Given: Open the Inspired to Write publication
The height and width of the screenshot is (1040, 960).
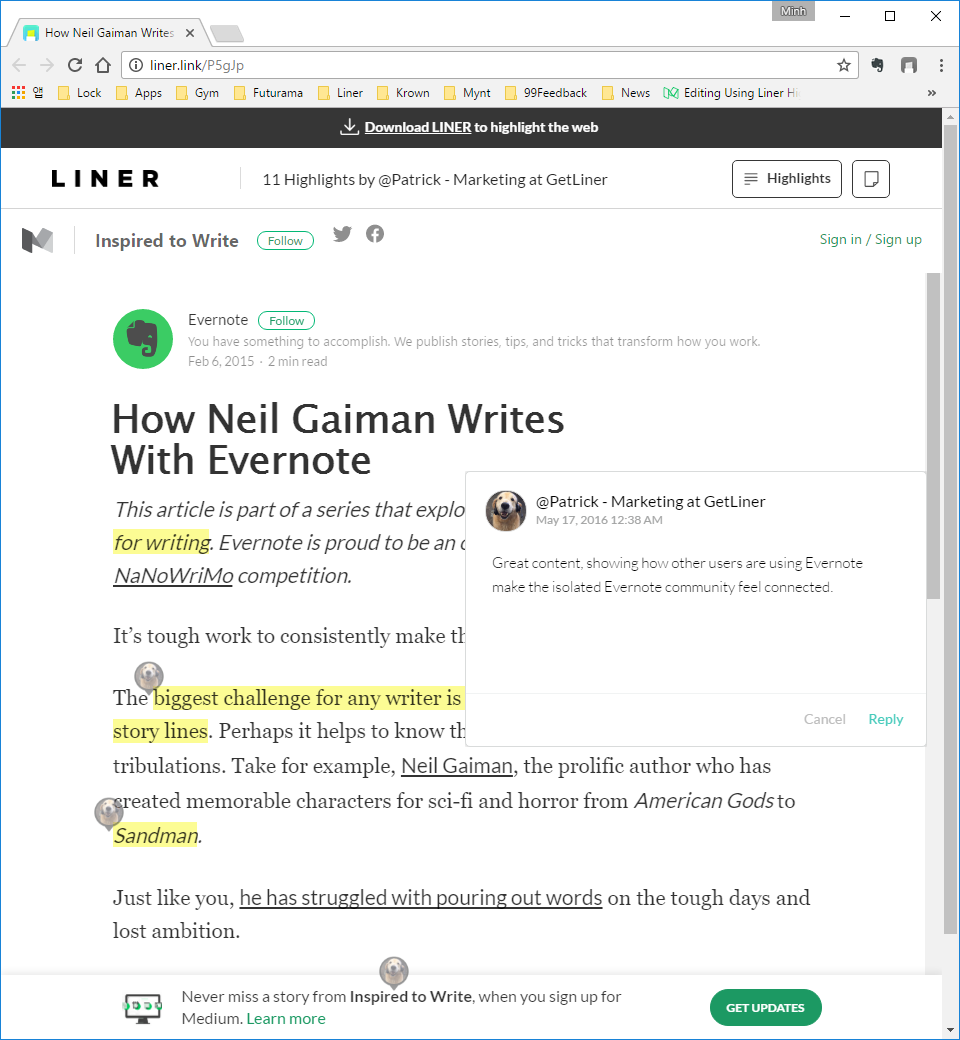Looking at the screenshot, I should click(x=167, y=240).
